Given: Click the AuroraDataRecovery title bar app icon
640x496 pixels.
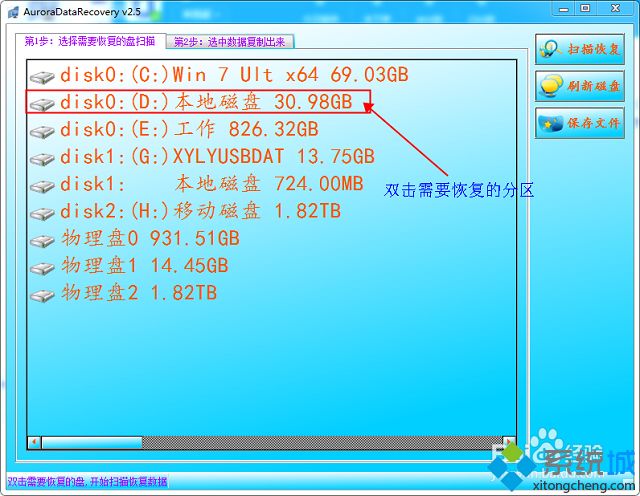Looking at the screenshot, I should (13, 12).
